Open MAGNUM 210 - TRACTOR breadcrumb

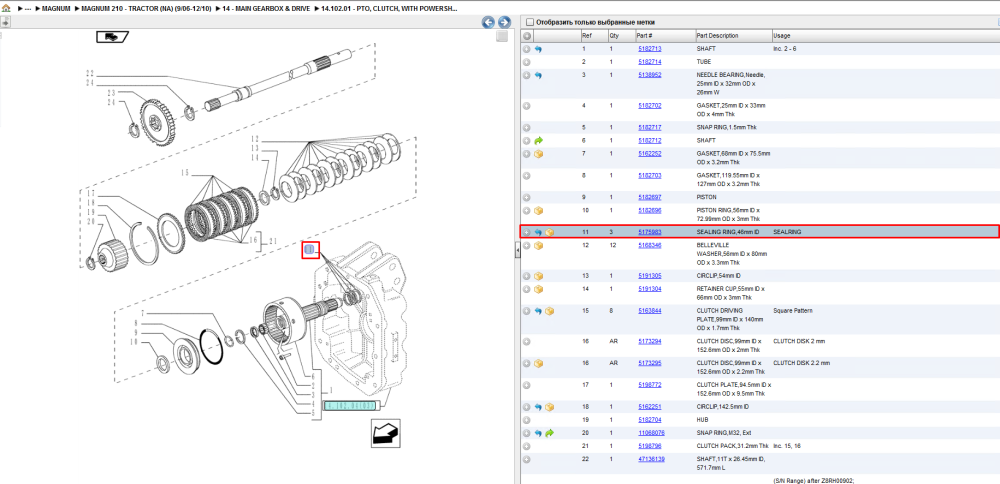(x=147, y=10)
